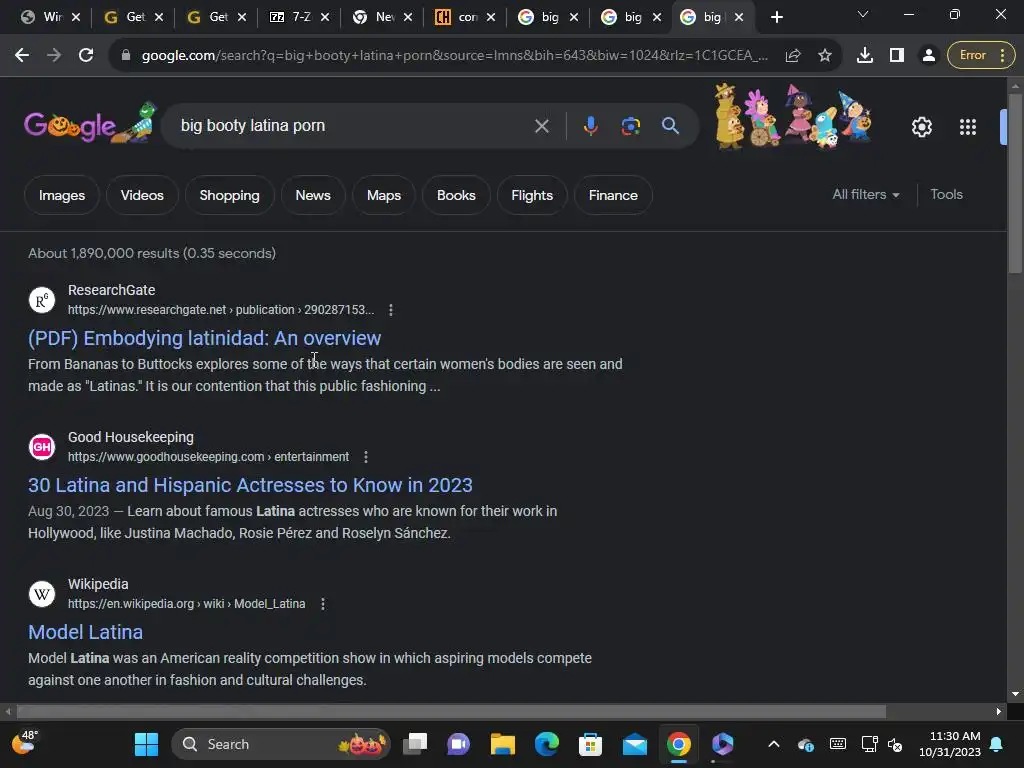Open the taskbar clock showing 11:30 AM

(x=950, y=744)
